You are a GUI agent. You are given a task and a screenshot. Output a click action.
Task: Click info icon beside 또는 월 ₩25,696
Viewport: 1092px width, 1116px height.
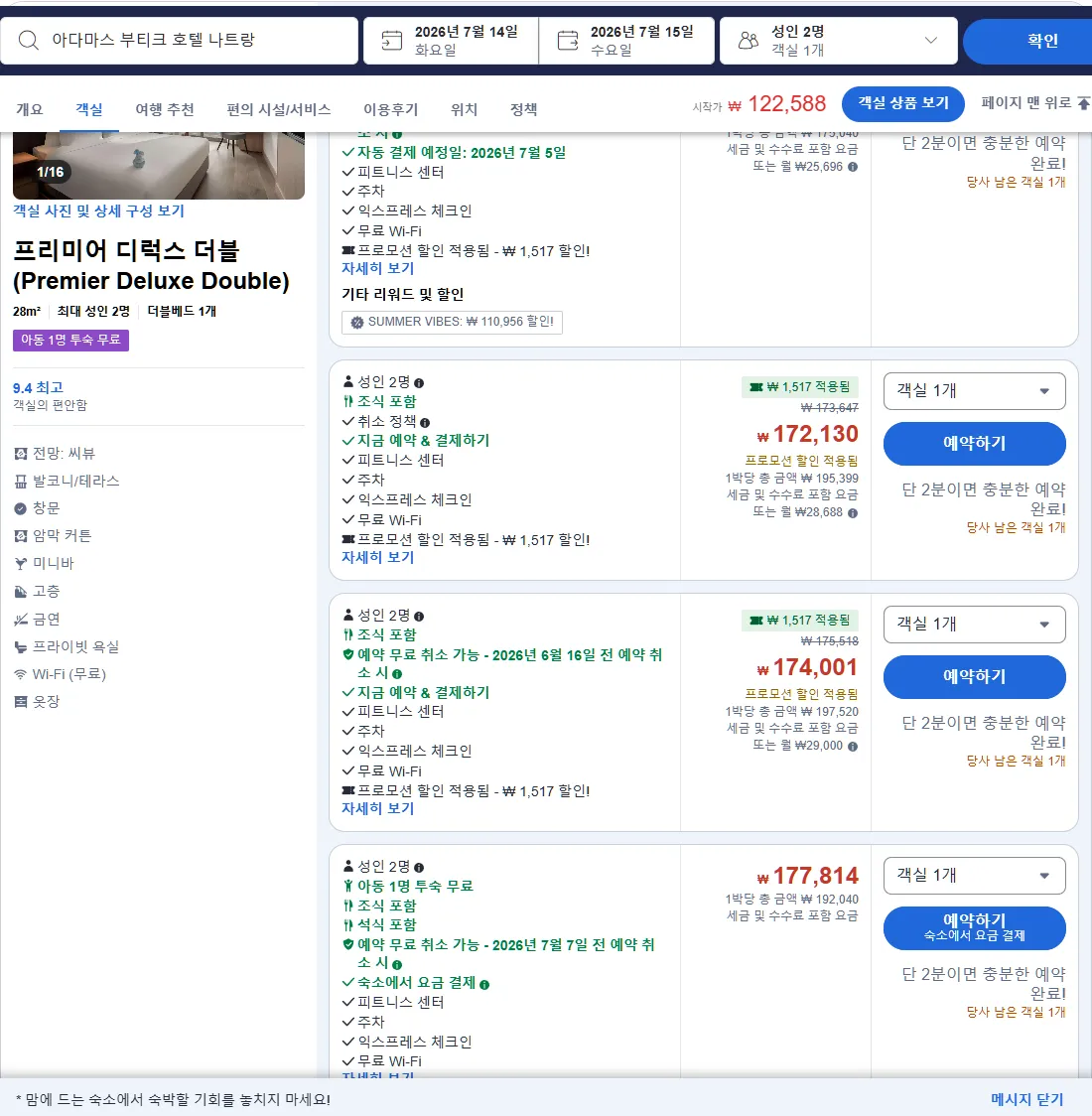(853, 167)
